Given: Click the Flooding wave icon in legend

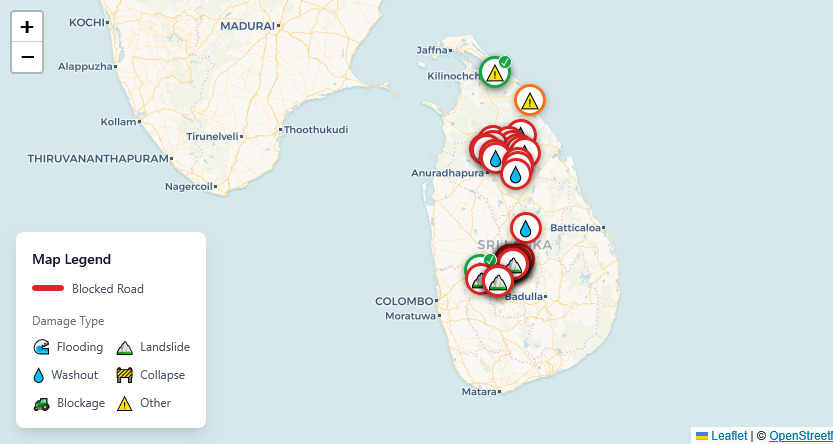Looking at the screenshot, I should [x=41, y=347].
